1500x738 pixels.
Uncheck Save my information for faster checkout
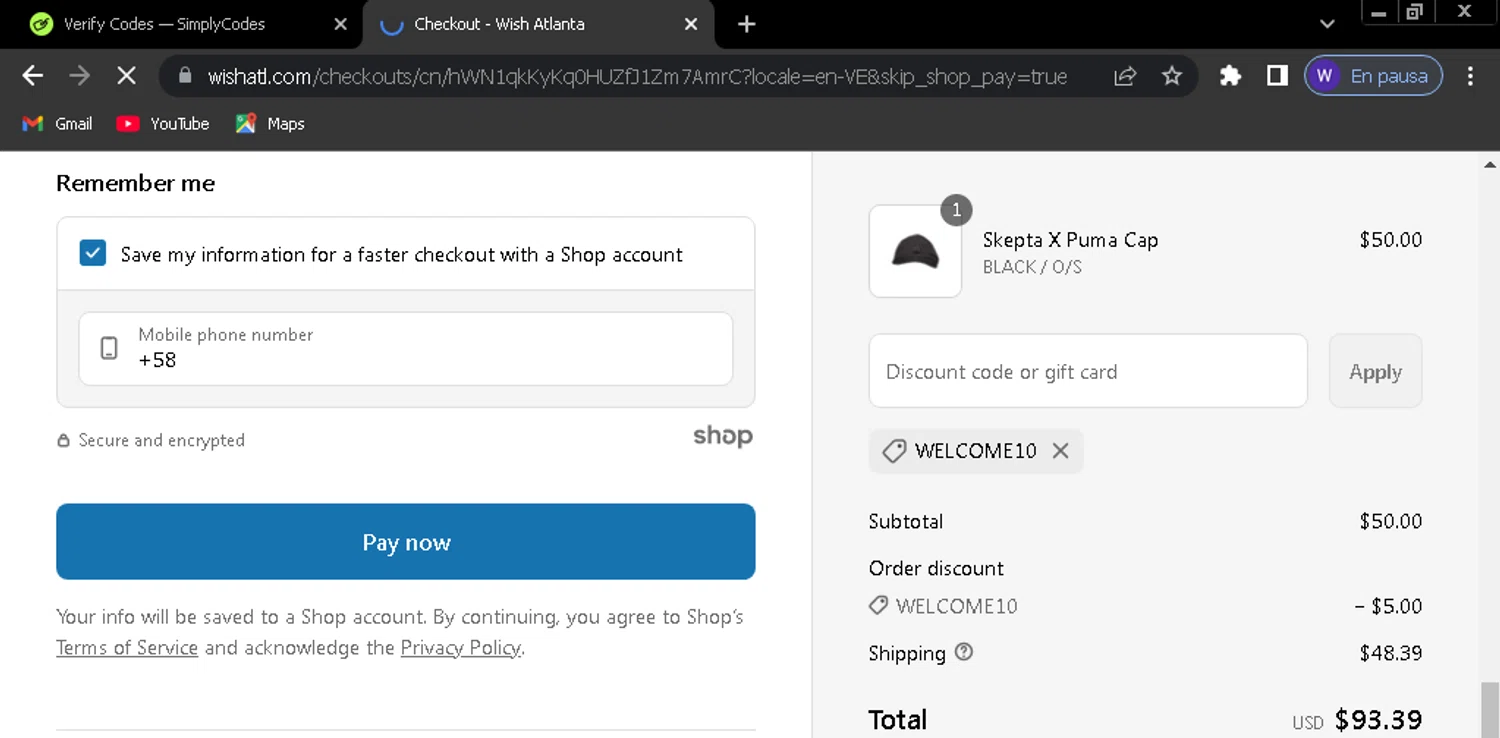(93, 253)
